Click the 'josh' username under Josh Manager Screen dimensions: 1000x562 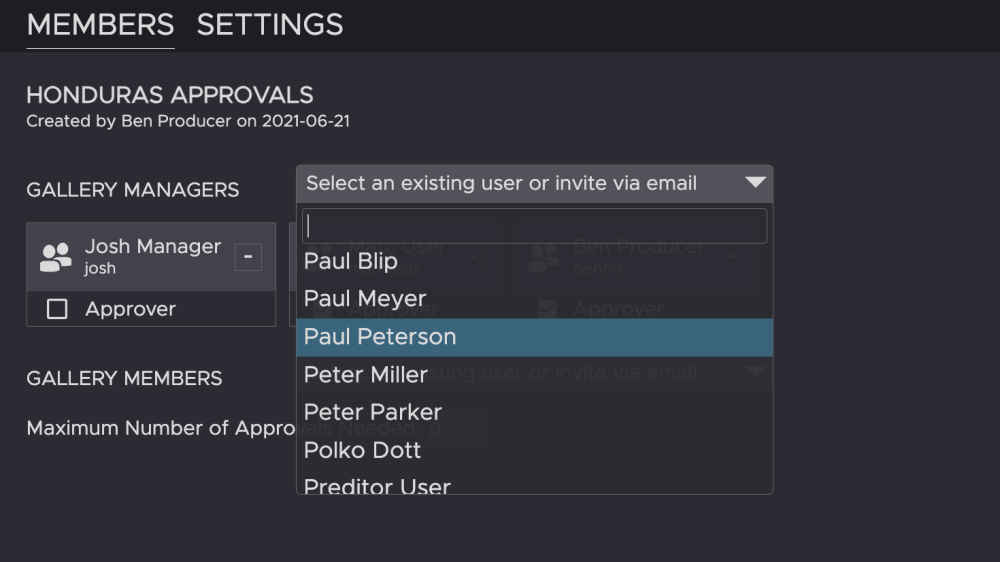coord(100,269)
